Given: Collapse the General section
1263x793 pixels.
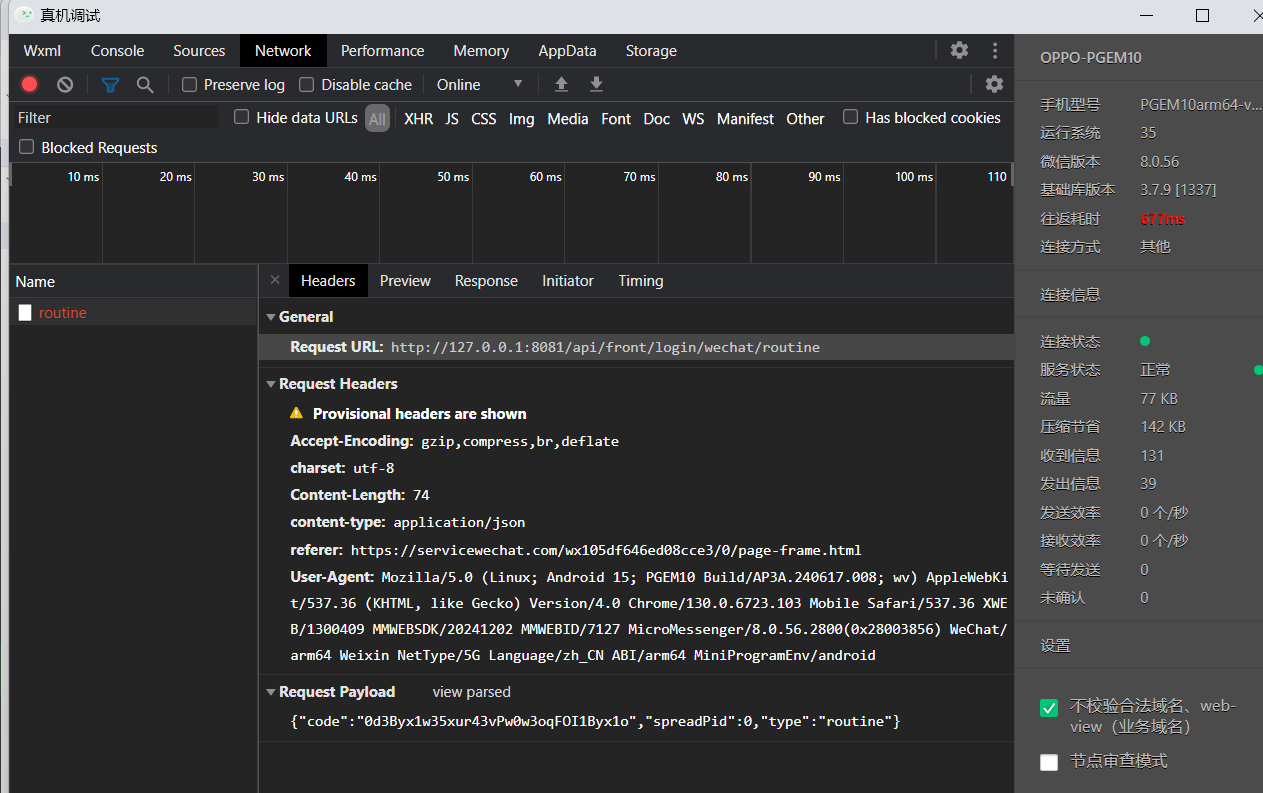Looking at the screenshot, I should [x=271, y=317].
